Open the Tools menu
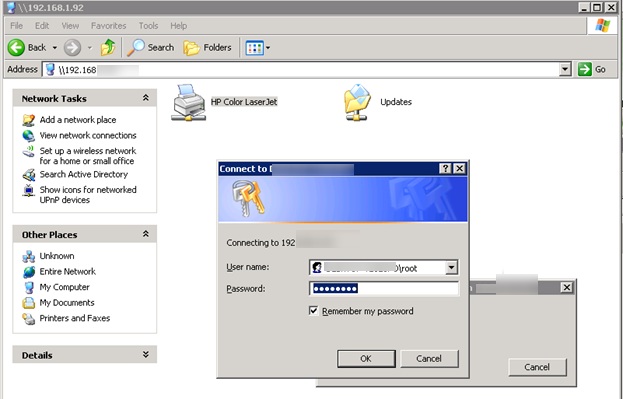Viewport: 623px width, 399px height. click(x=148, y=26)
